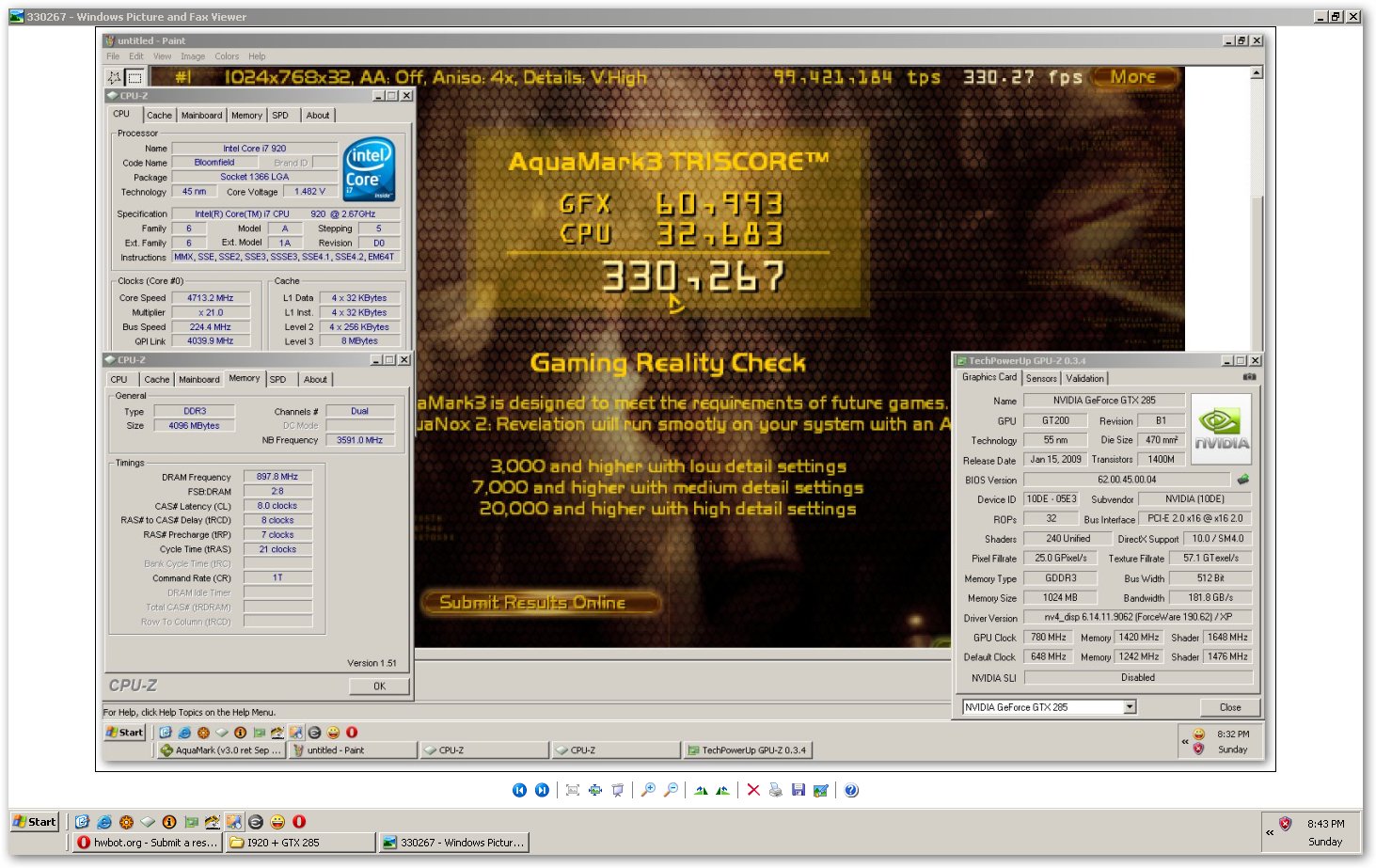Open the yellow smiley messenger in real Quick Launch
This screenshot has width=1376, height=868.
point(277,822)
